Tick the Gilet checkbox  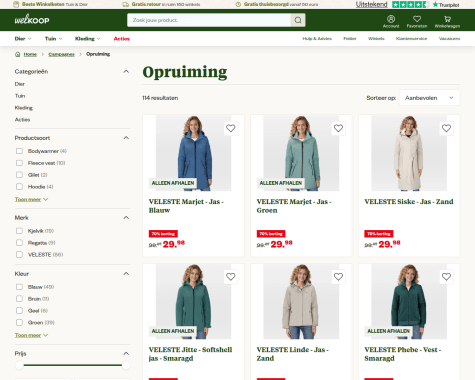(x=19, y=175)
